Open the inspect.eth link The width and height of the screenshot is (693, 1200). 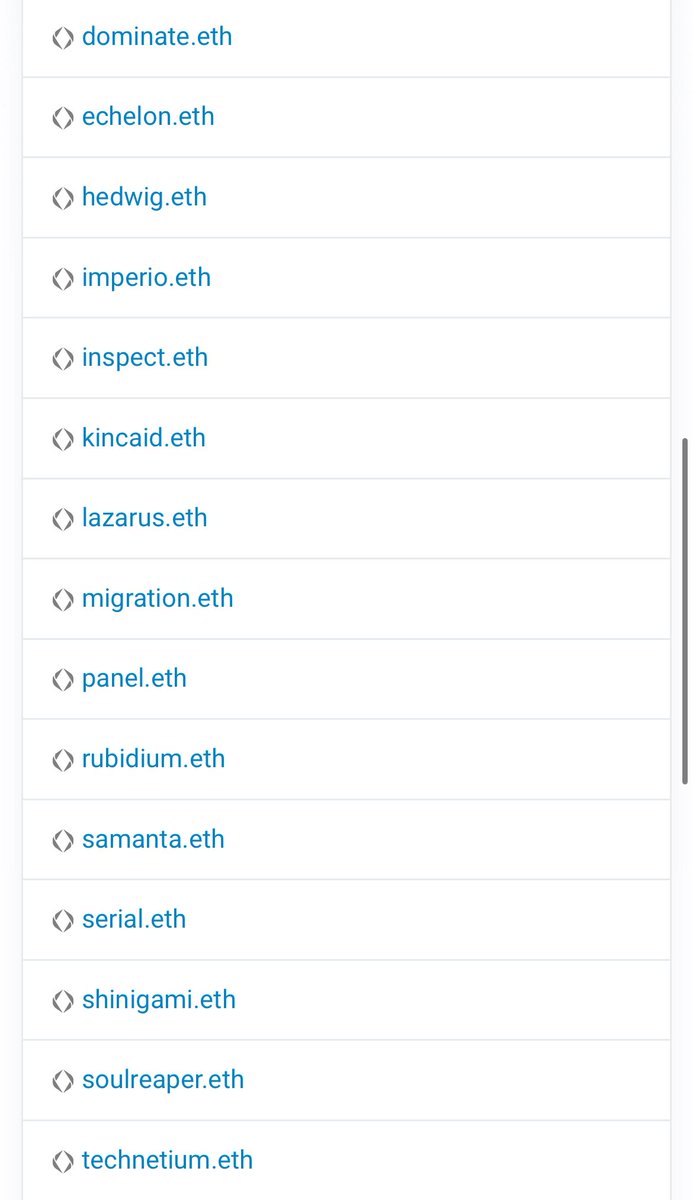click(145, 357)
